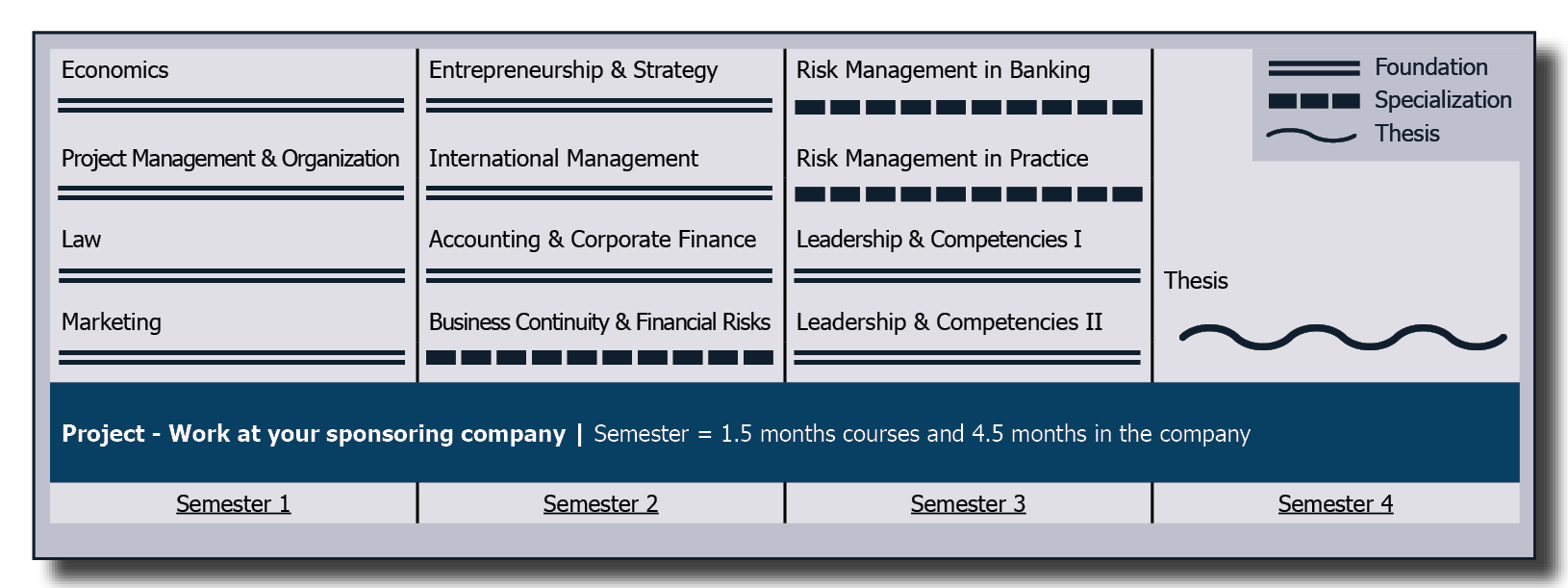
Task: Click the Marketing course label
Action: [x=112, y=322]
